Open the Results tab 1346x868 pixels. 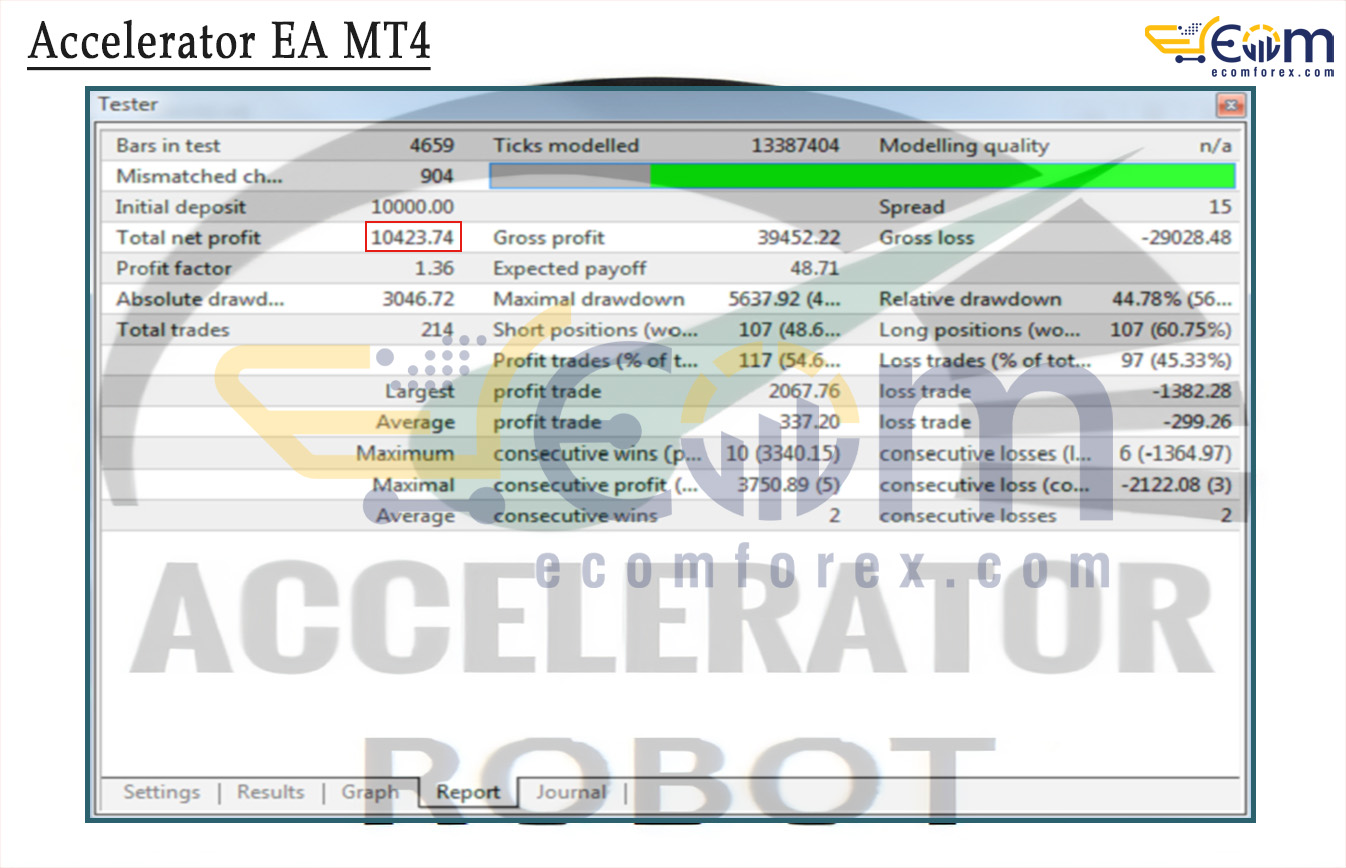pyautogui.click(x=270, y=792)
